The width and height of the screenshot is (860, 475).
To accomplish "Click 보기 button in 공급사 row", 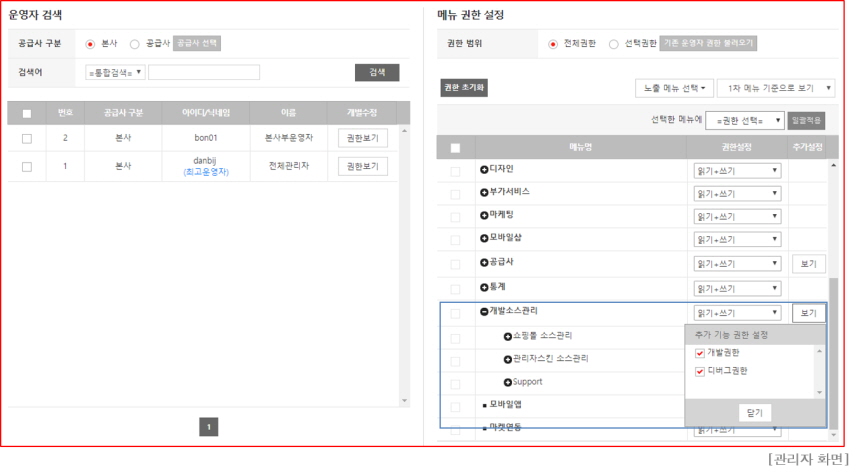I will tap(808, 264).
